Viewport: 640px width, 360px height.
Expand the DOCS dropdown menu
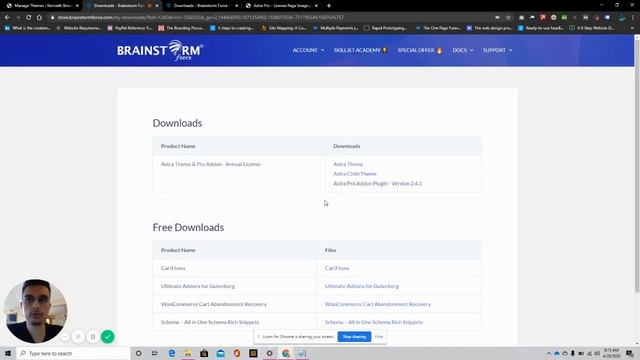(x=462, y=50)
